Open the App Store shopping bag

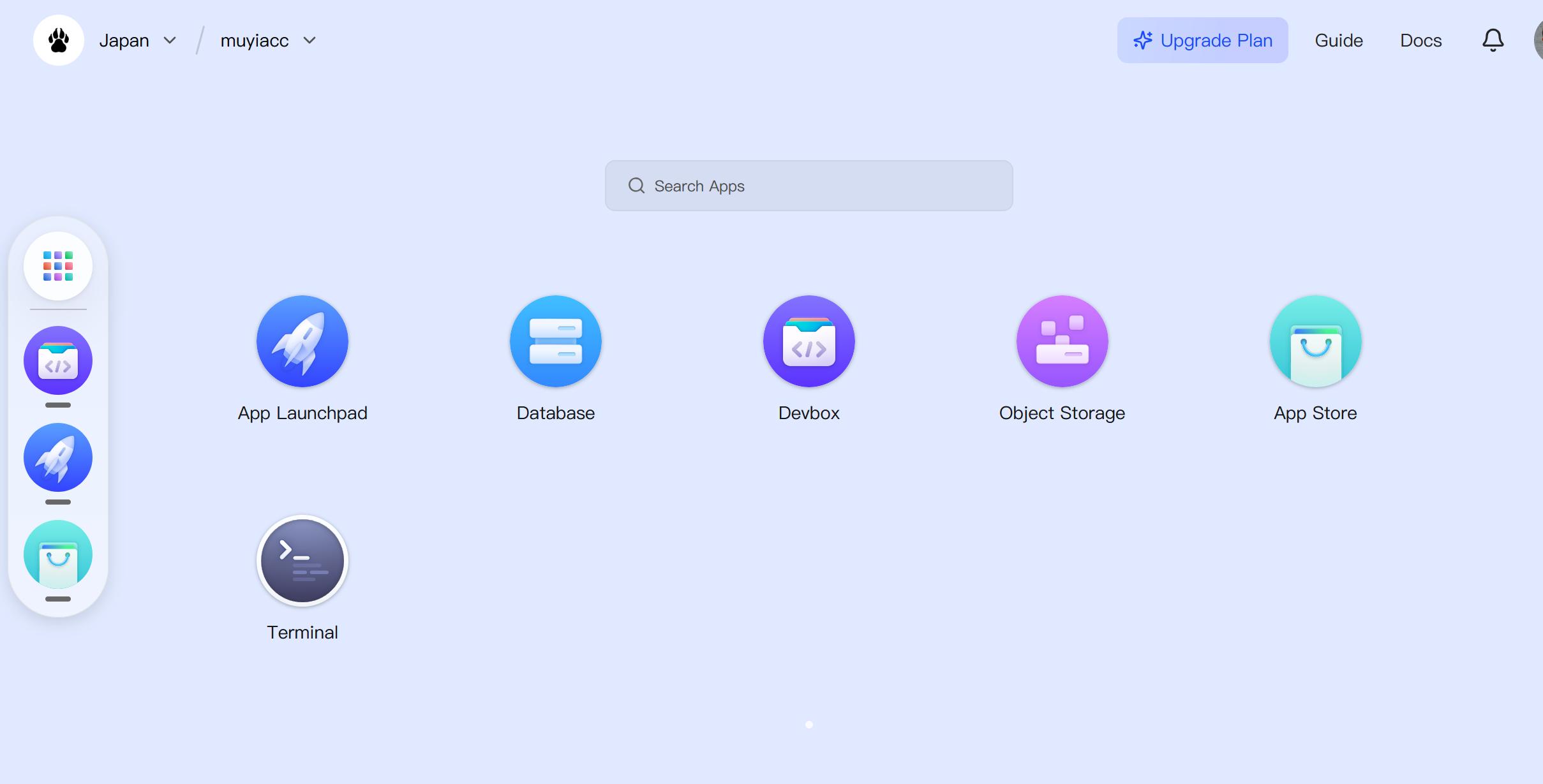tap(1316, 341)
